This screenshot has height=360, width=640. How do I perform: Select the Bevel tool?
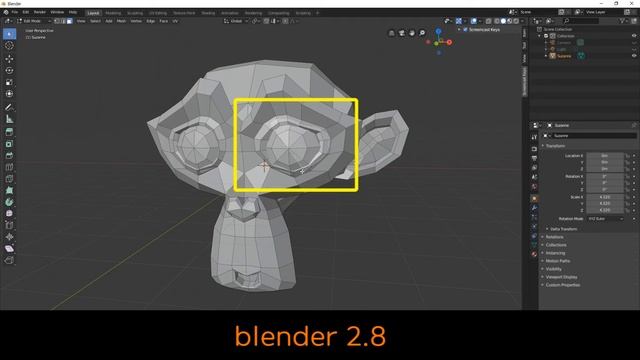click(9, 156)
